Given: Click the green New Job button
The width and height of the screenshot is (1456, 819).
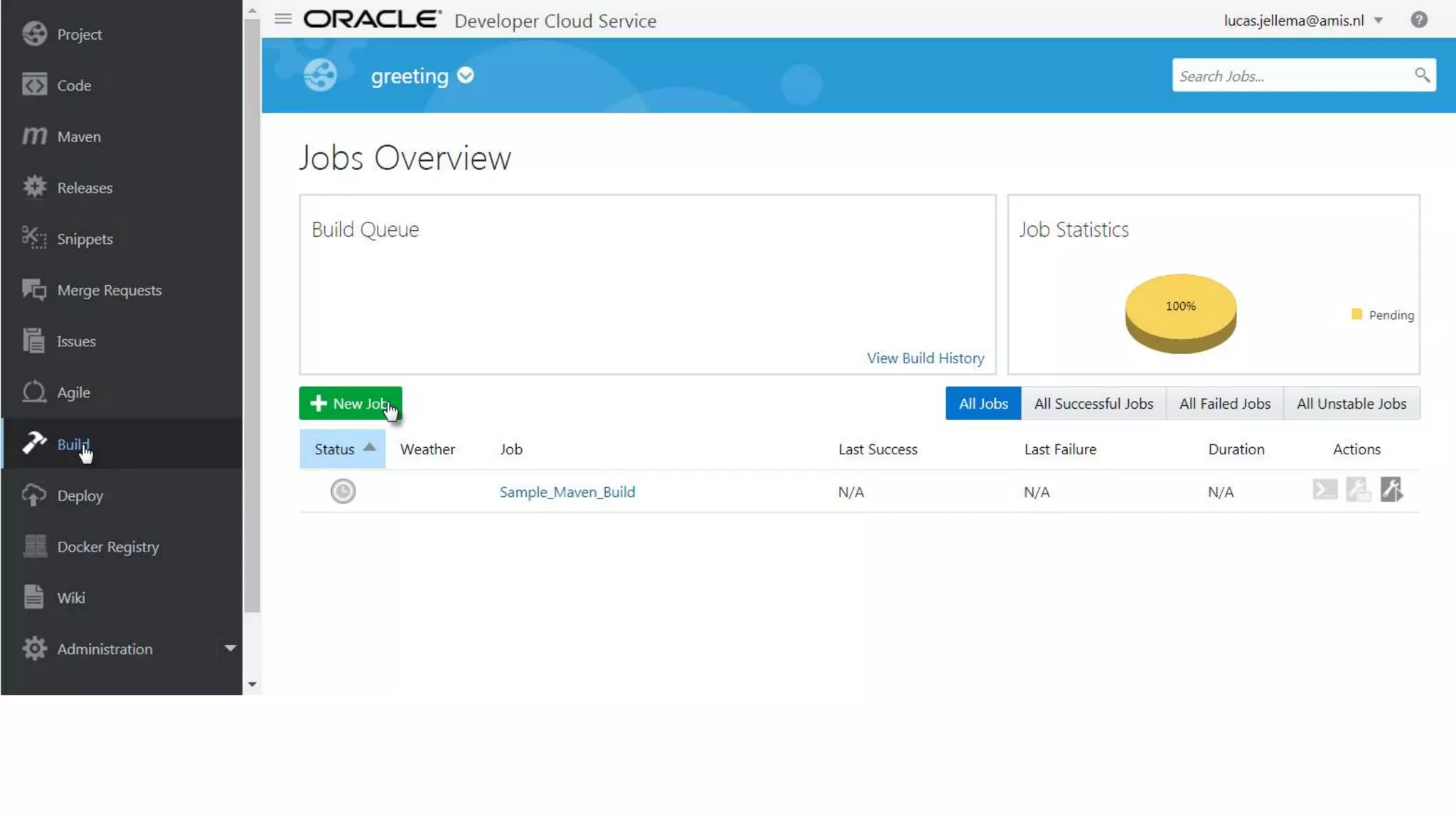Looking at the screenshot, I should tap(350, 404).
